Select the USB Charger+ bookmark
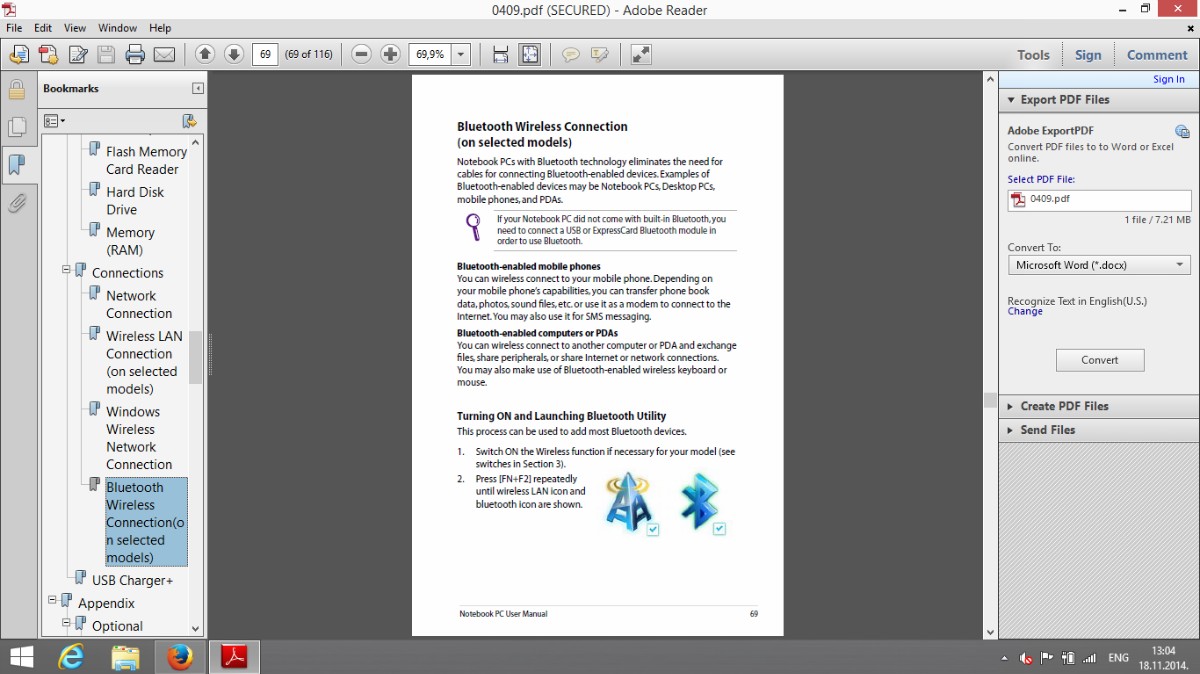Image resolution: width=1200 pixels, height=674 pixels. point(132,580)
